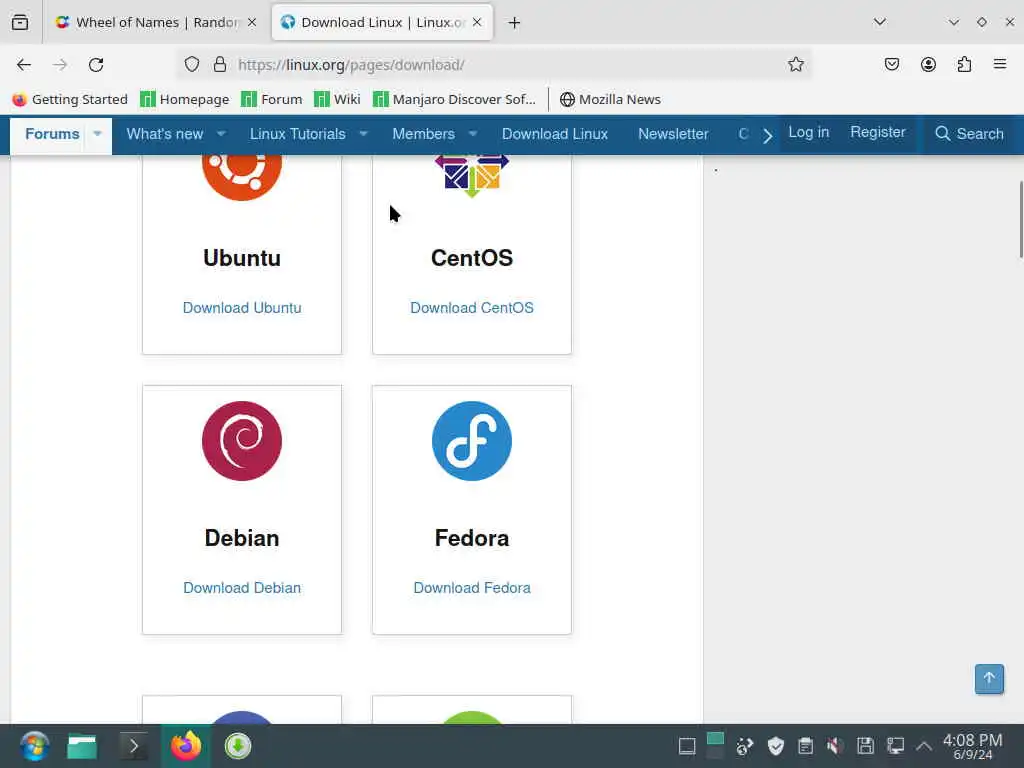1024x768 pixels.
Task: Open the Mozilla News bookmark
Action: pos(610,99)
